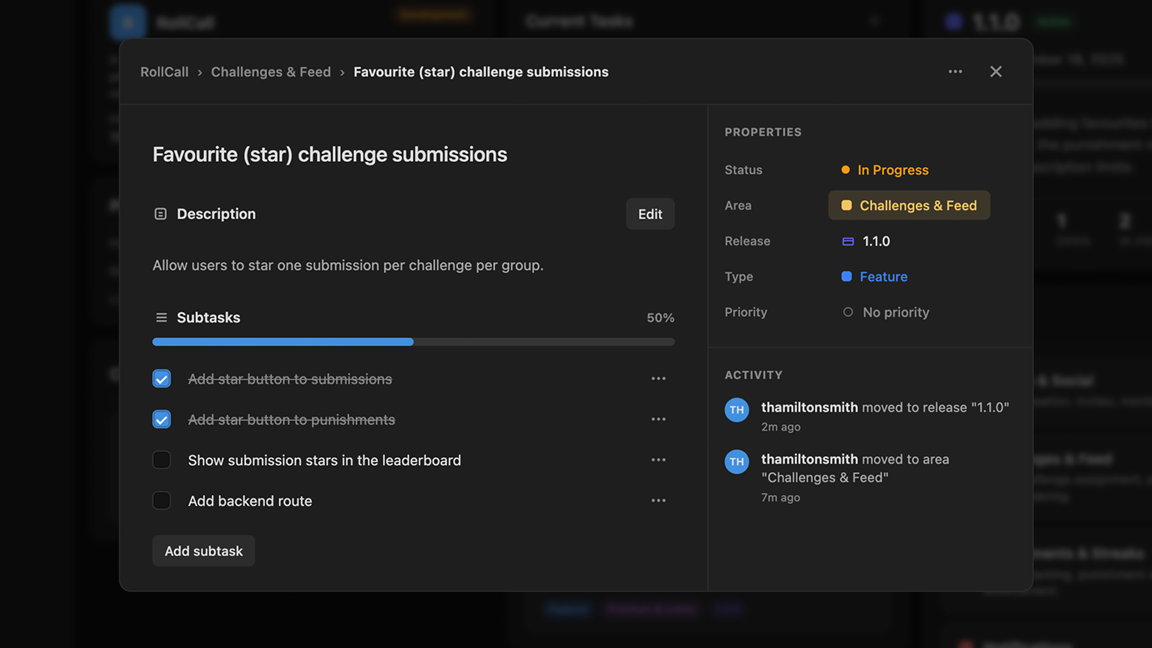Add a new subtask
The width and height of the screenshot is (1152, 648).
tap(204, 551)
